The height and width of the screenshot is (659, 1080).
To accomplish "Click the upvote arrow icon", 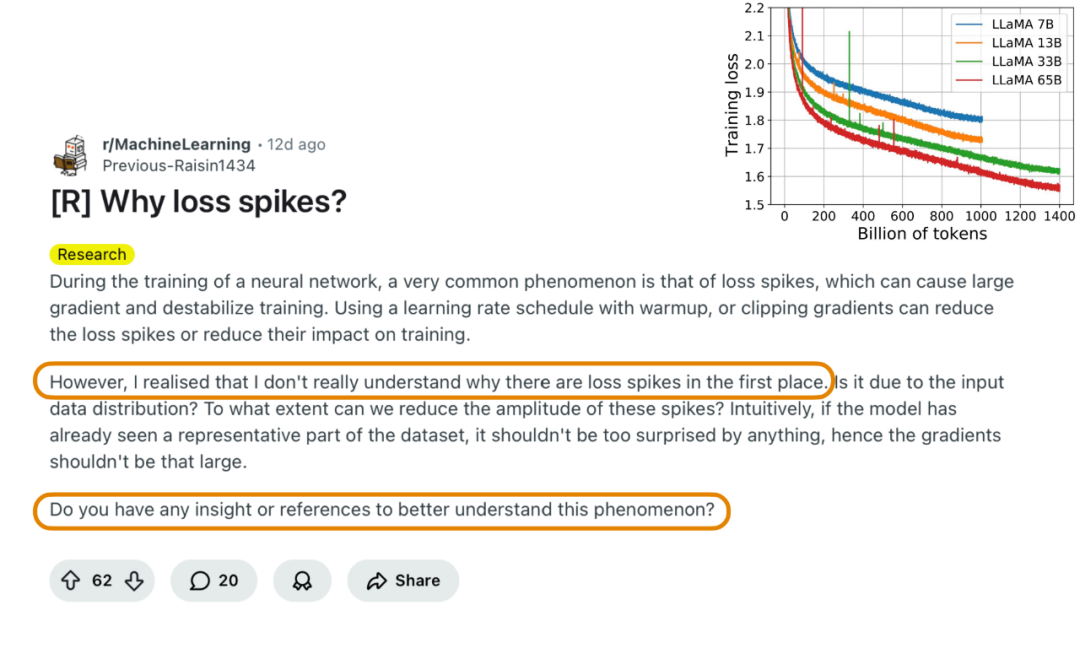I will pyautogui.click(x=70, y=581).
